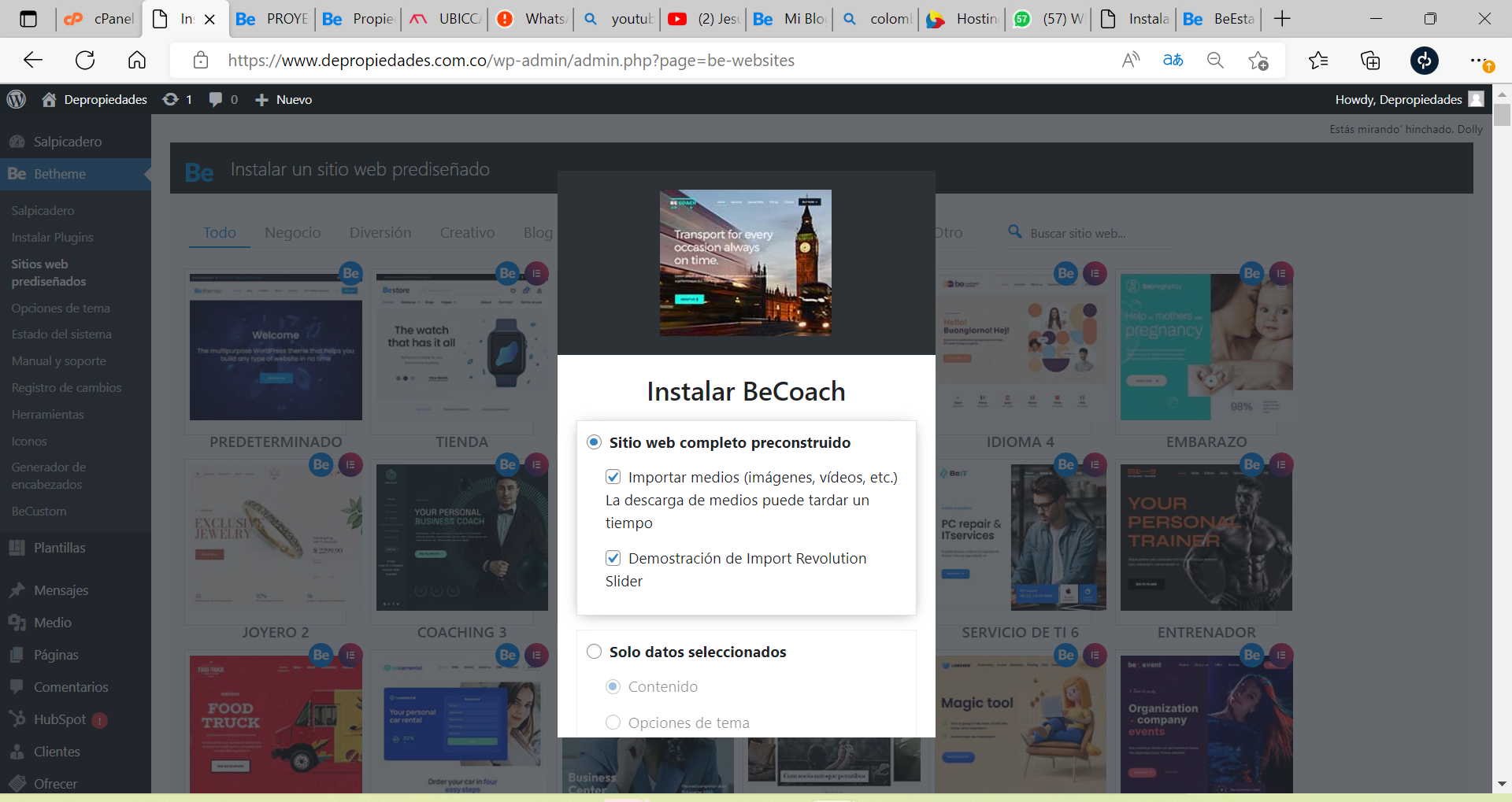Viewport: 1512px width, 802px height.
Task: Open Registro de cambios link
Action: [66, 387]
